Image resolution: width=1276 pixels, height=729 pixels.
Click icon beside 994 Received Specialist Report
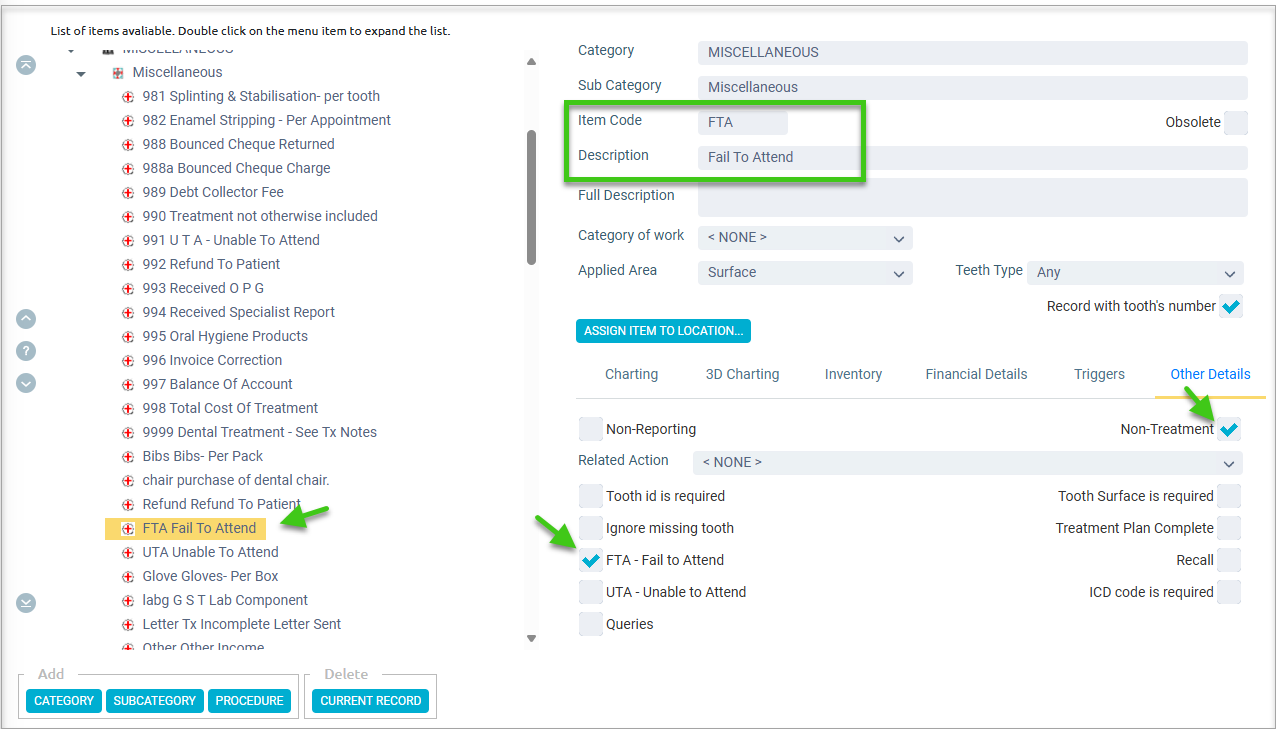click(128, 313)
